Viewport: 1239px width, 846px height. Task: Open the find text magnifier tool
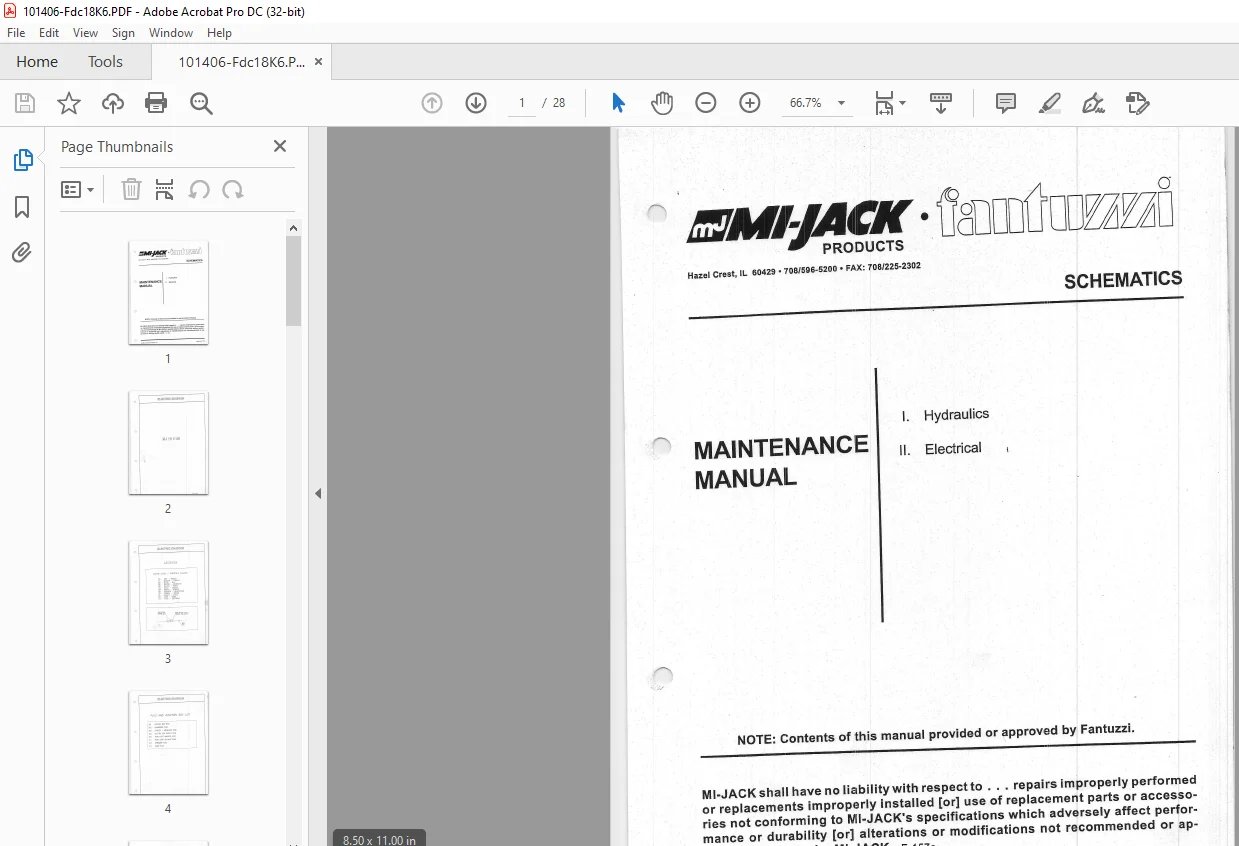click(201, 103)
